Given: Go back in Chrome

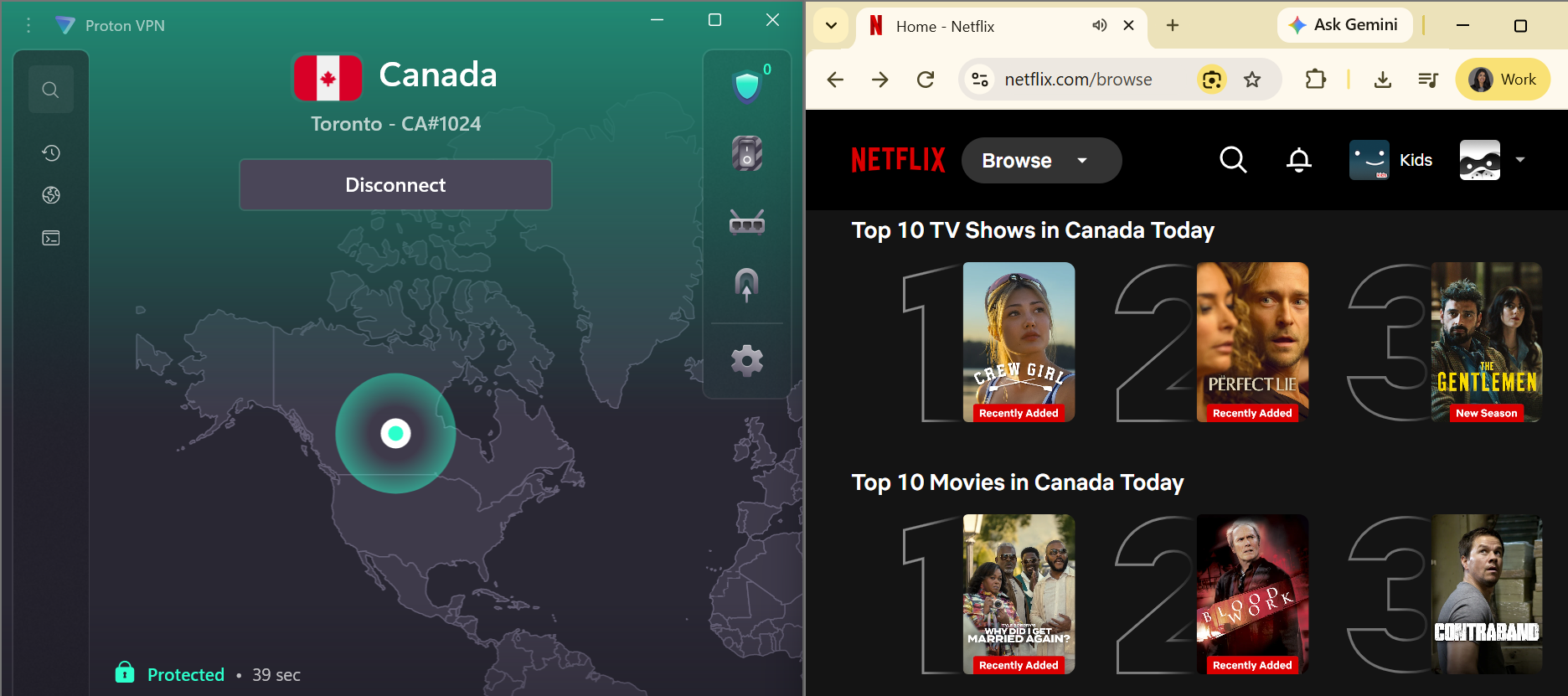Looking at the screenshot, I should click(835, 80).
